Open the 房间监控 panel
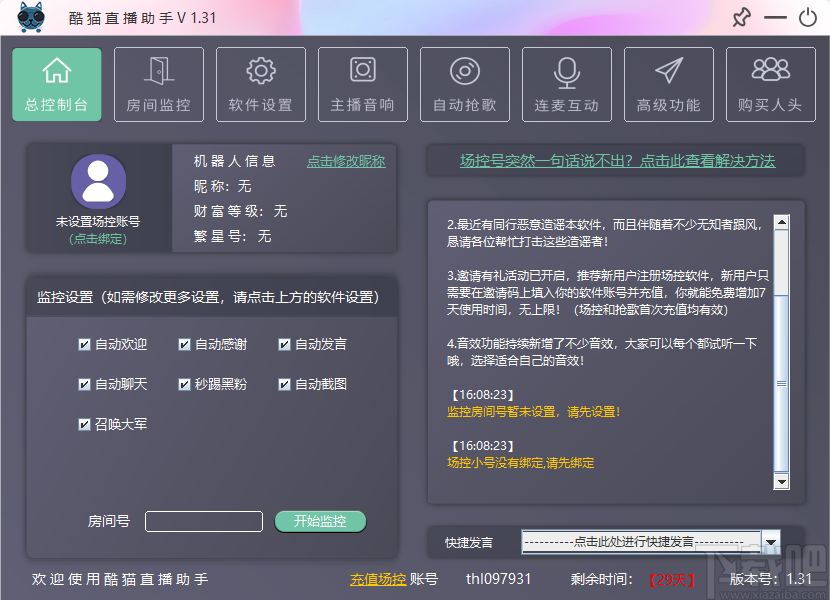 point(158,84)
